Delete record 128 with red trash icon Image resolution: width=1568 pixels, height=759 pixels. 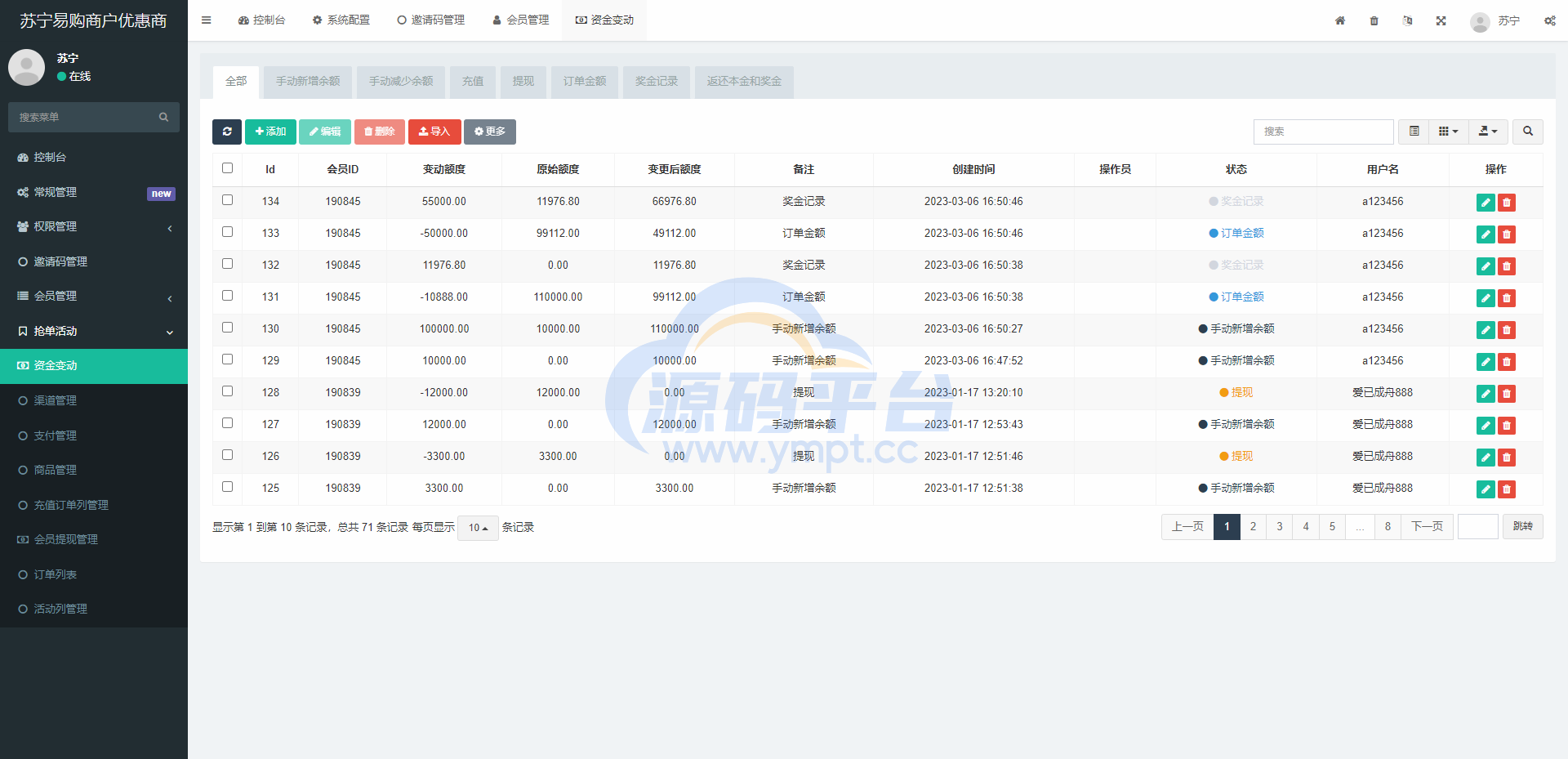[x=1507, y=394]
